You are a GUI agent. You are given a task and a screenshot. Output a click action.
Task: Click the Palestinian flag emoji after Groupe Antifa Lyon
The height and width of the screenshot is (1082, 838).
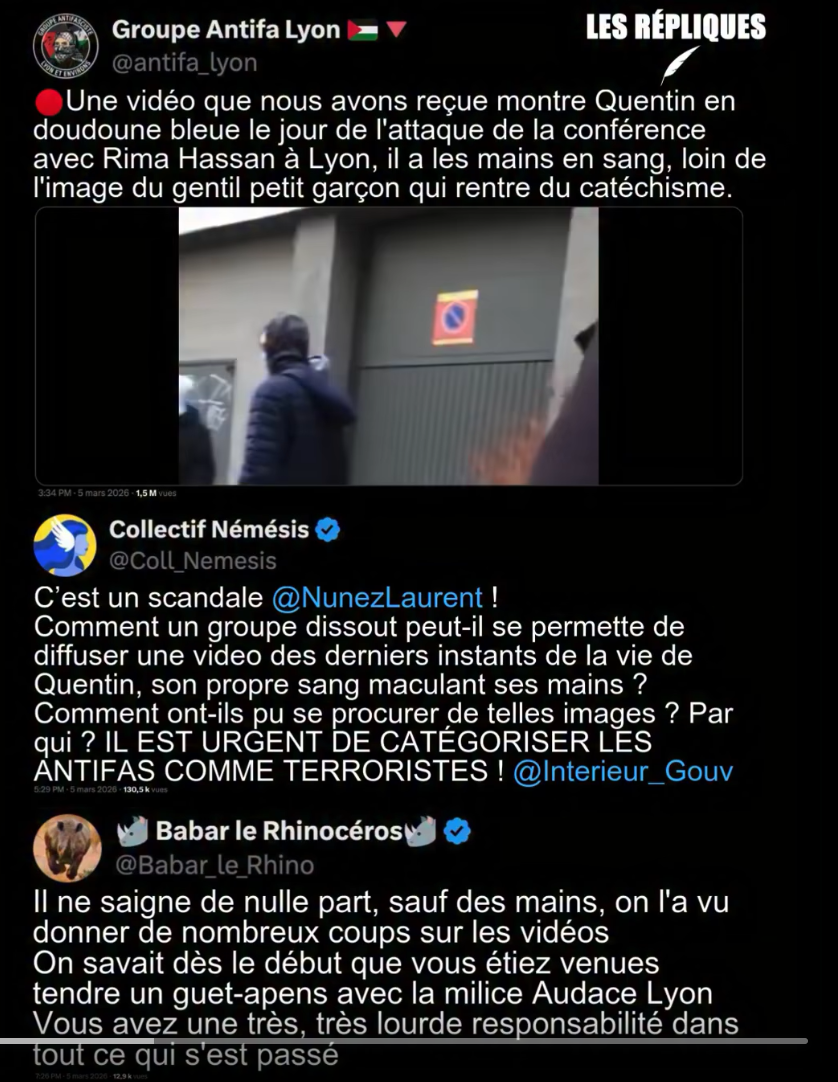pyautogui.click(x=362, y=30)
